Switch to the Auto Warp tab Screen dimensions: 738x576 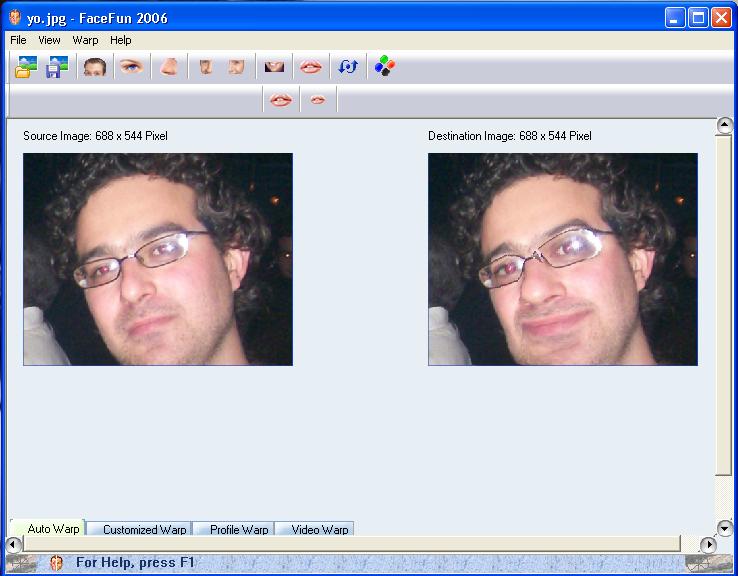point(48,528)
